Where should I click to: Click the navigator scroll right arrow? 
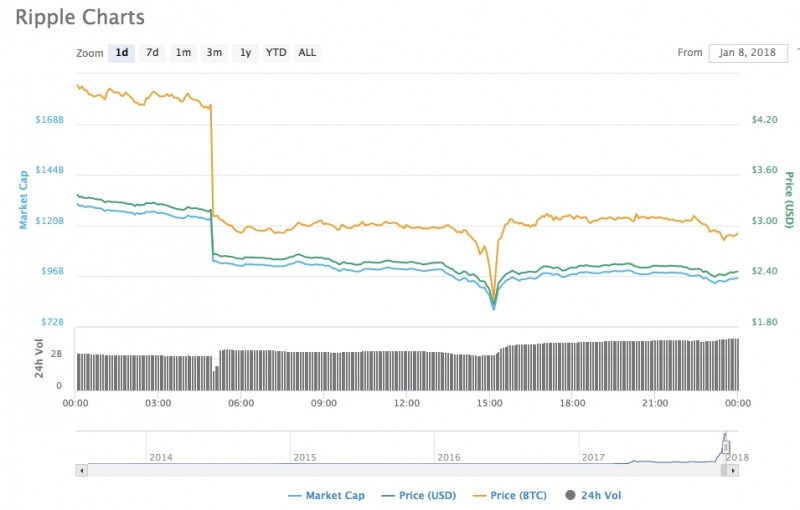tap(733, 469)
